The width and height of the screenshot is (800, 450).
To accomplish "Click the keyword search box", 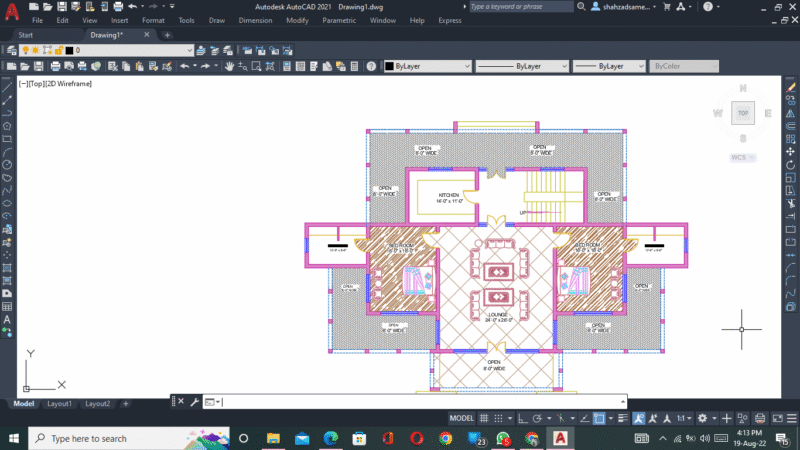I will [x=520, y=7].
